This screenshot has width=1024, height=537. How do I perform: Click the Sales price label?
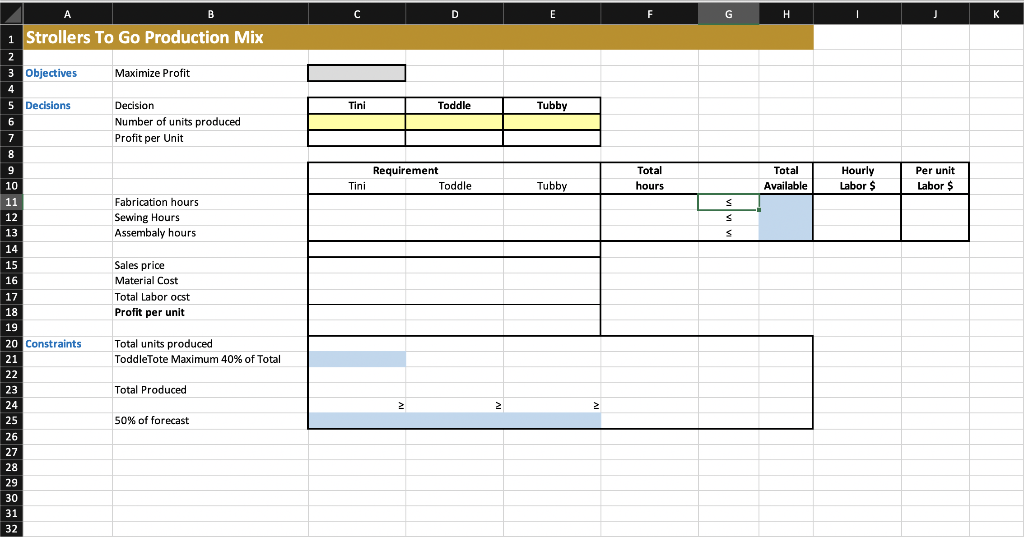click(140, 265)
